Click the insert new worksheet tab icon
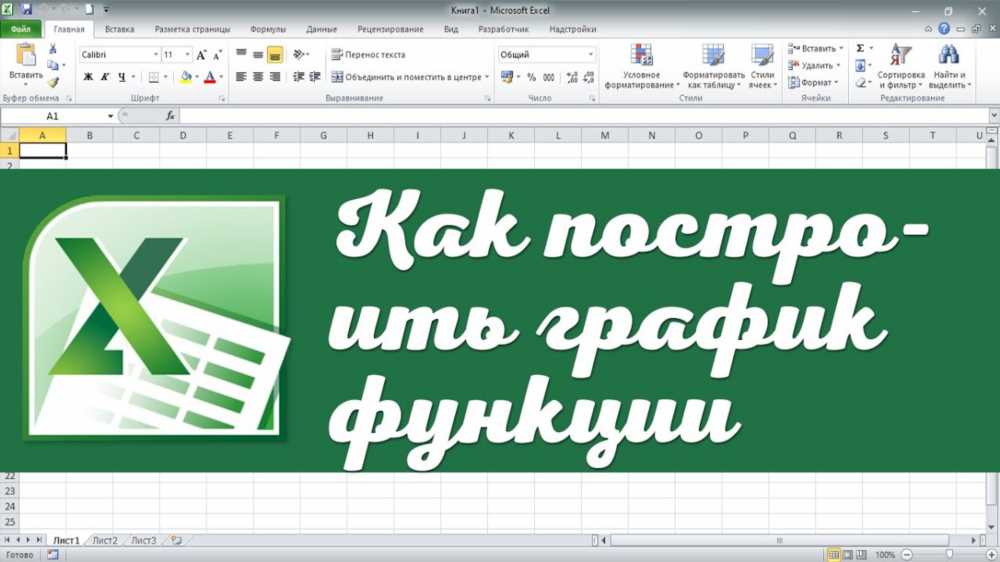Viewport: 1000px width, 562px height. pos(177,540)
